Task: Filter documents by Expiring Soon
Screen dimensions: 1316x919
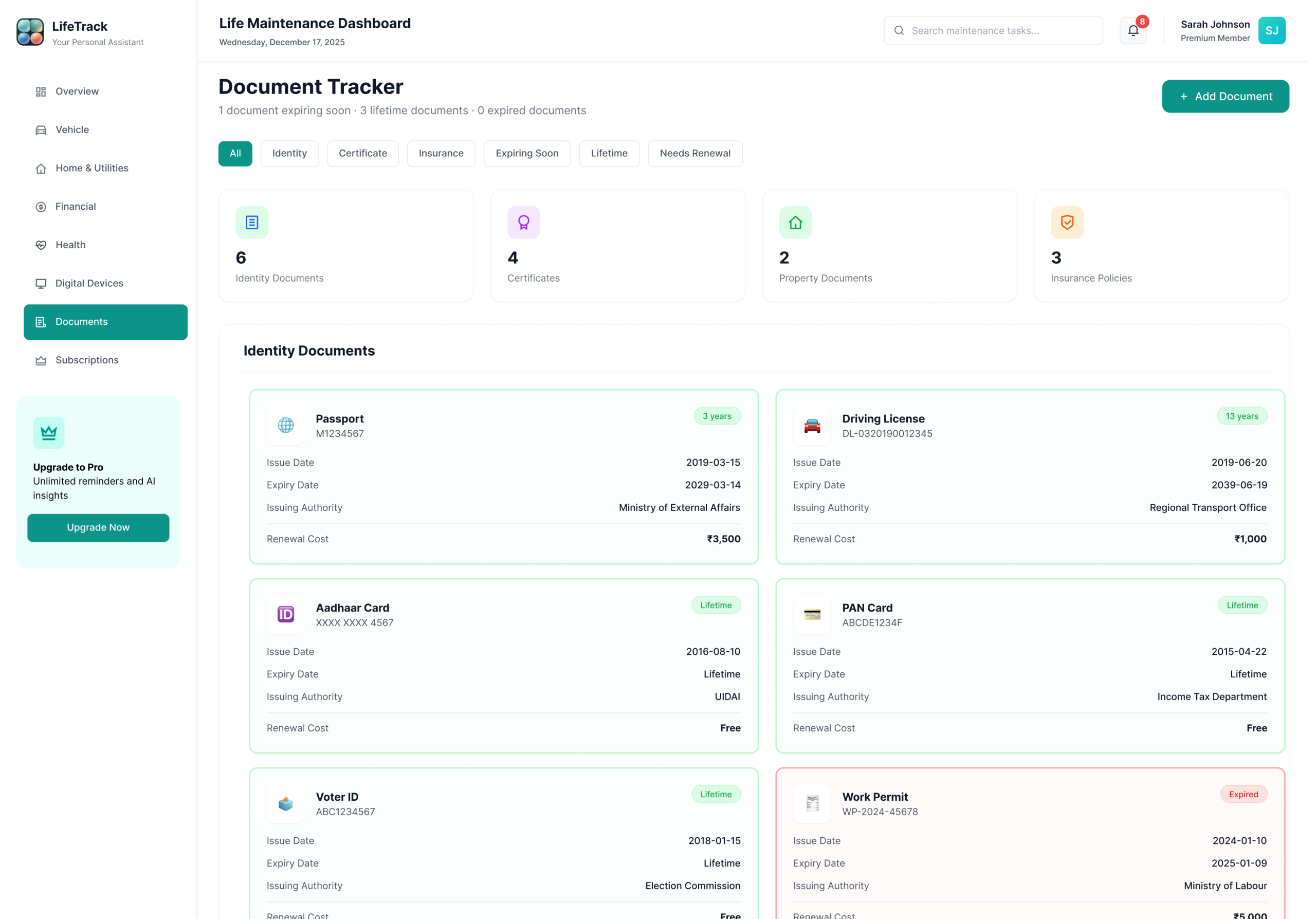Action: [527, 154]
